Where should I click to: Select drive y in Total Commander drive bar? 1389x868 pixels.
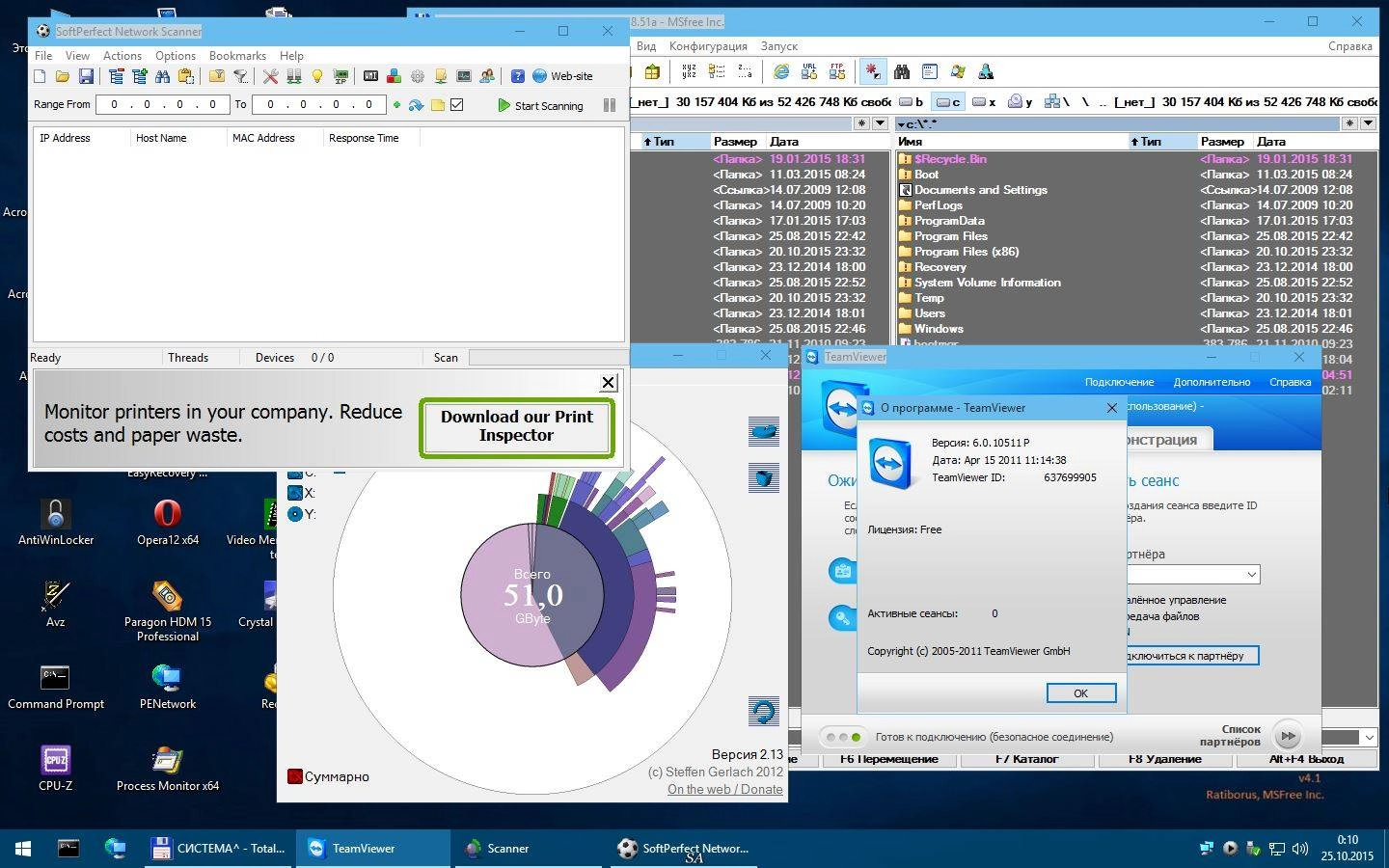1021,101
